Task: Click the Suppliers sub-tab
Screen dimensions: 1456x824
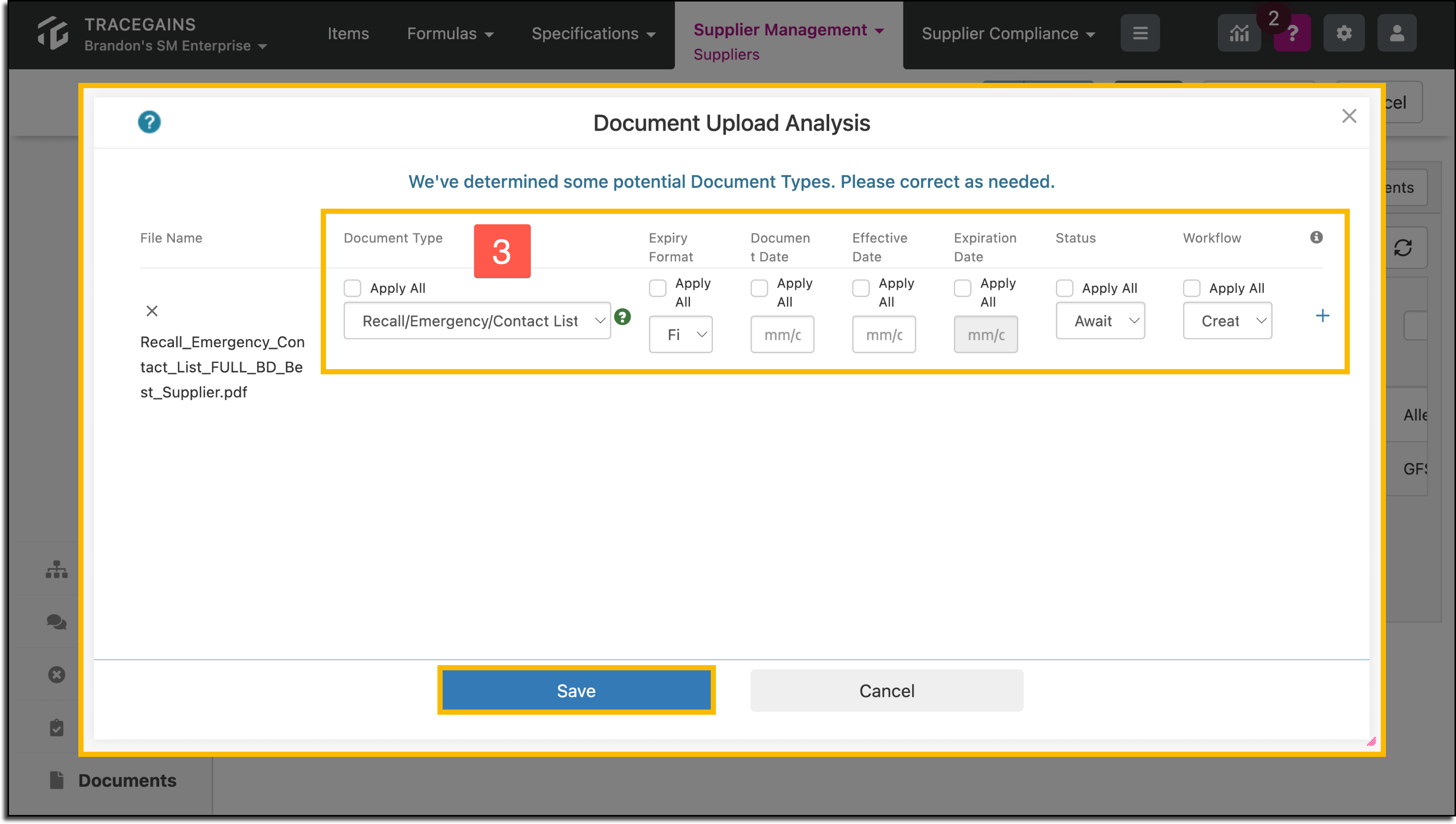Action: click(726, 54)
